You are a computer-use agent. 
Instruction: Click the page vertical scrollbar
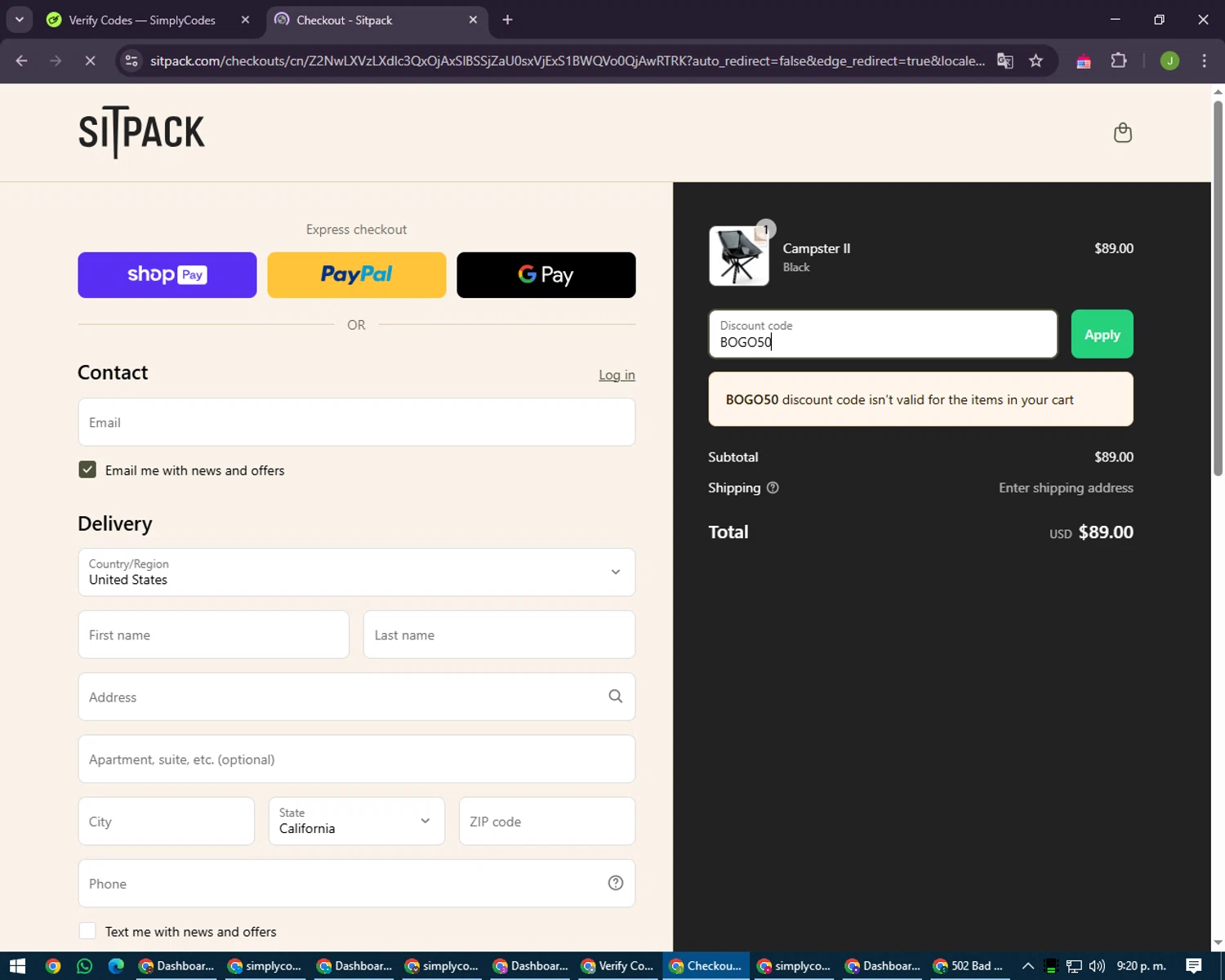[x=1218, y=287]
